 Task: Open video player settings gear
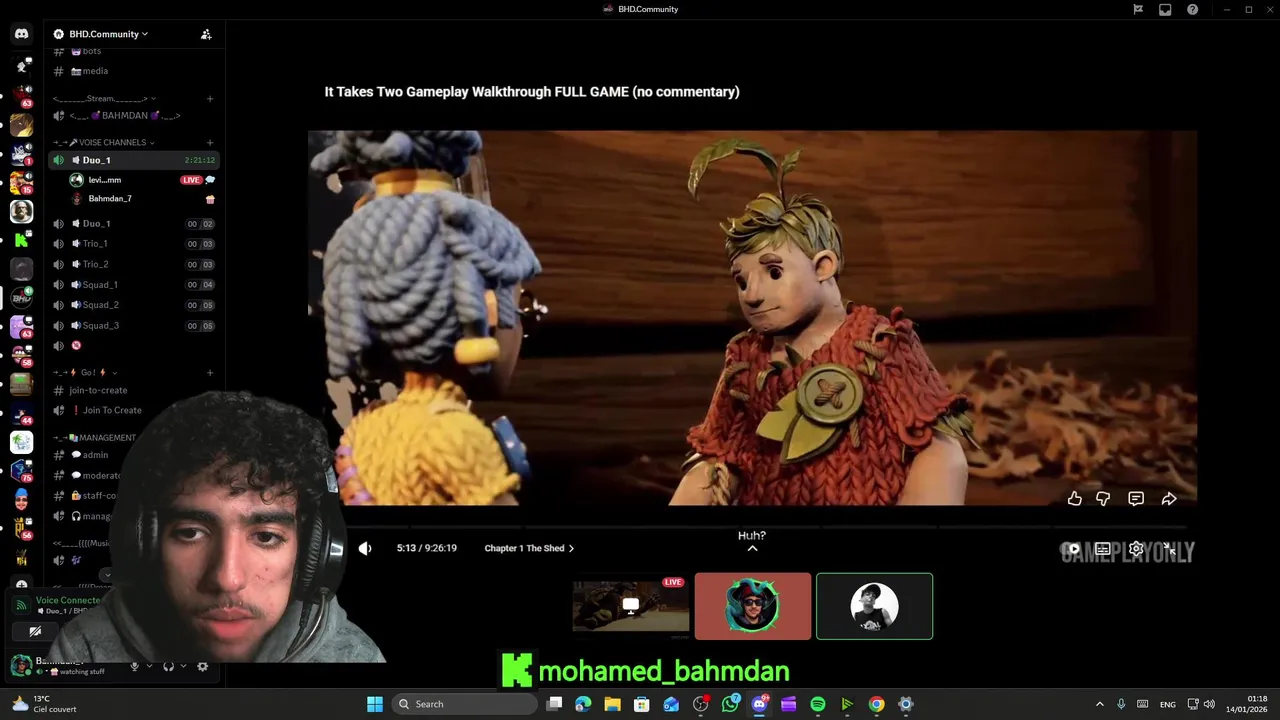tap(1136, 548)
